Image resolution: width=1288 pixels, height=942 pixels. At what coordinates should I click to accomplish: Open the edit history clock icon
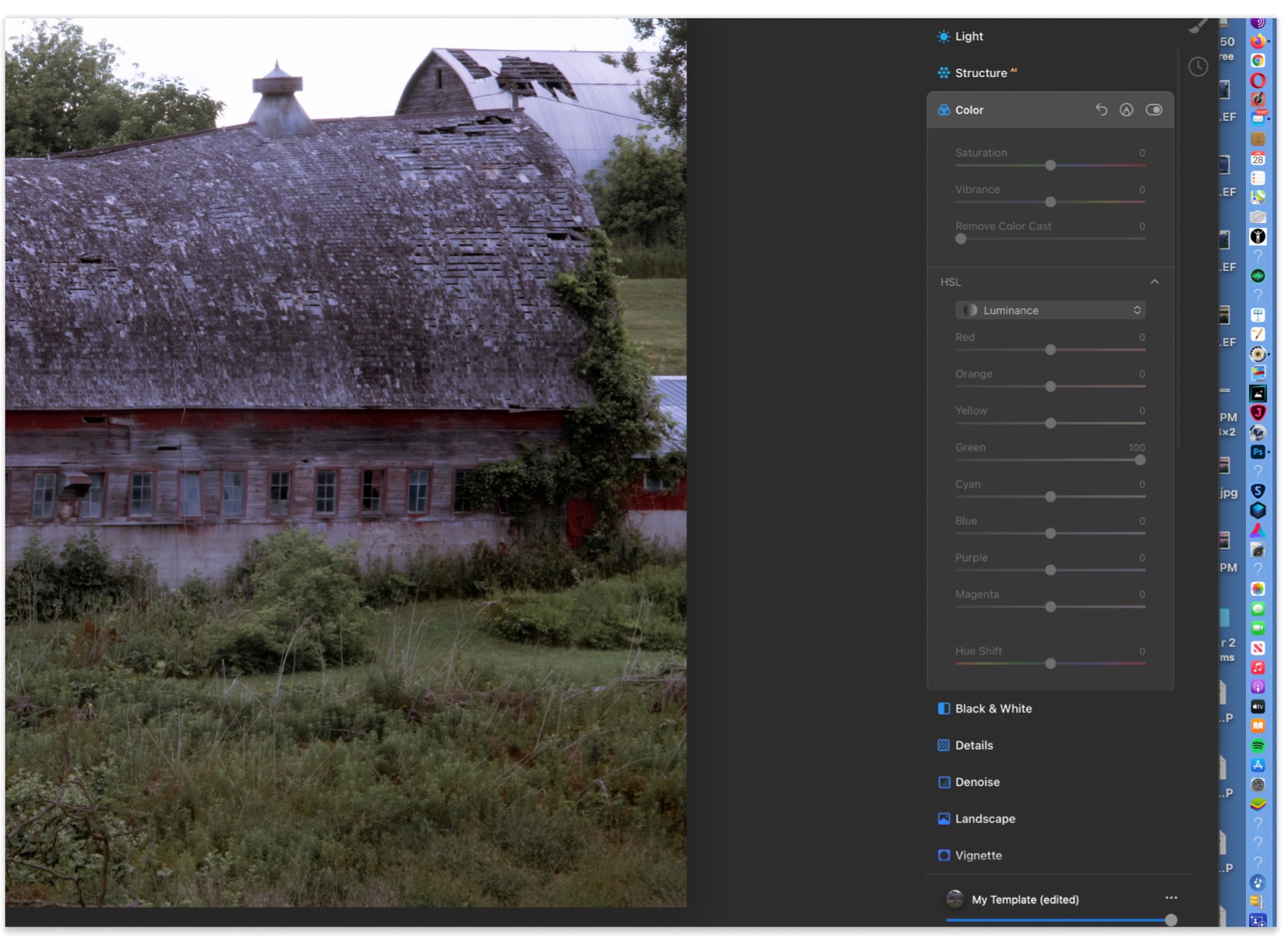pos(1198,67)
